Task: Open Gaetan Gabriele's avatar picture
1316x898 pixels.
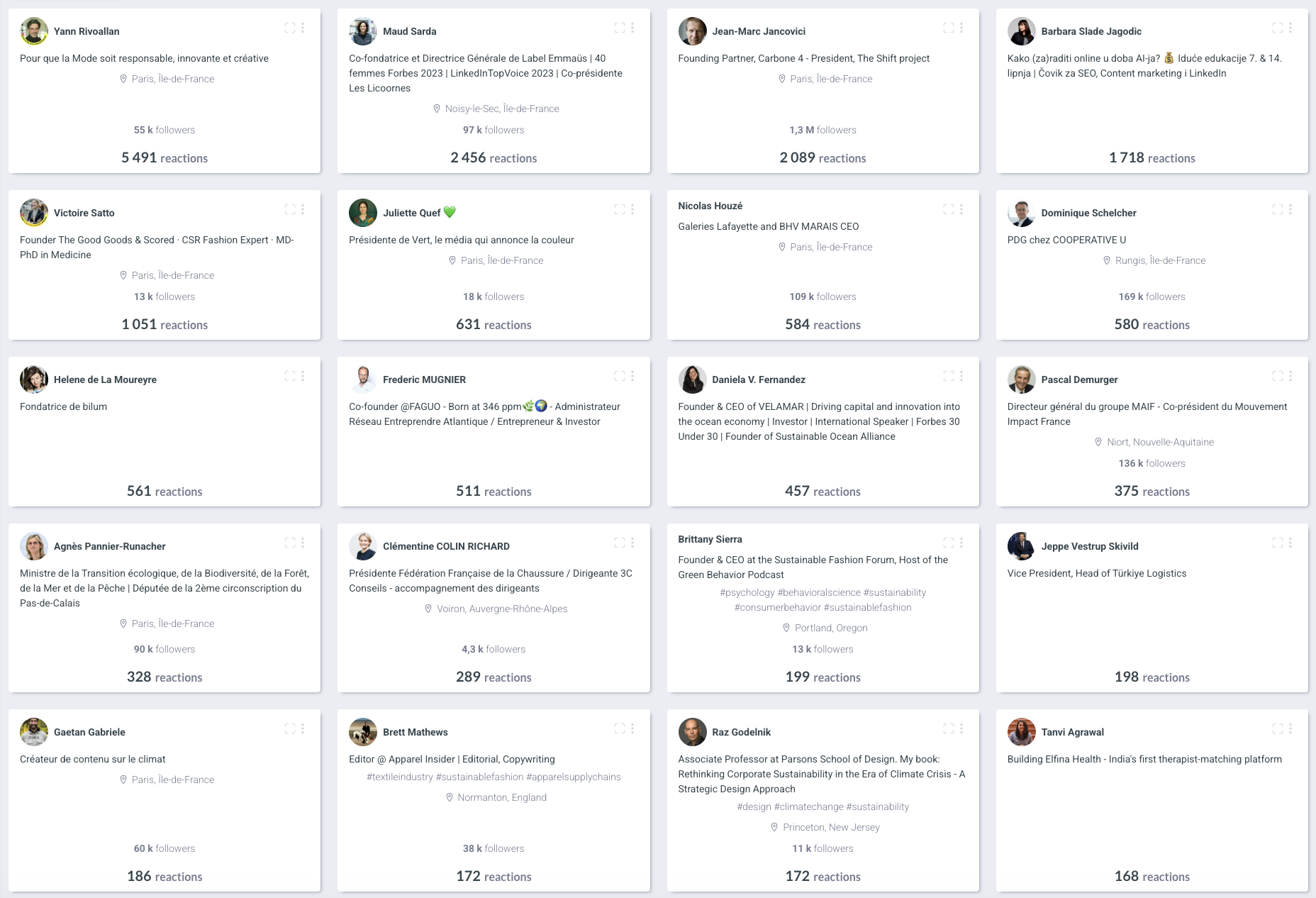Action: [x=34, y=732]
